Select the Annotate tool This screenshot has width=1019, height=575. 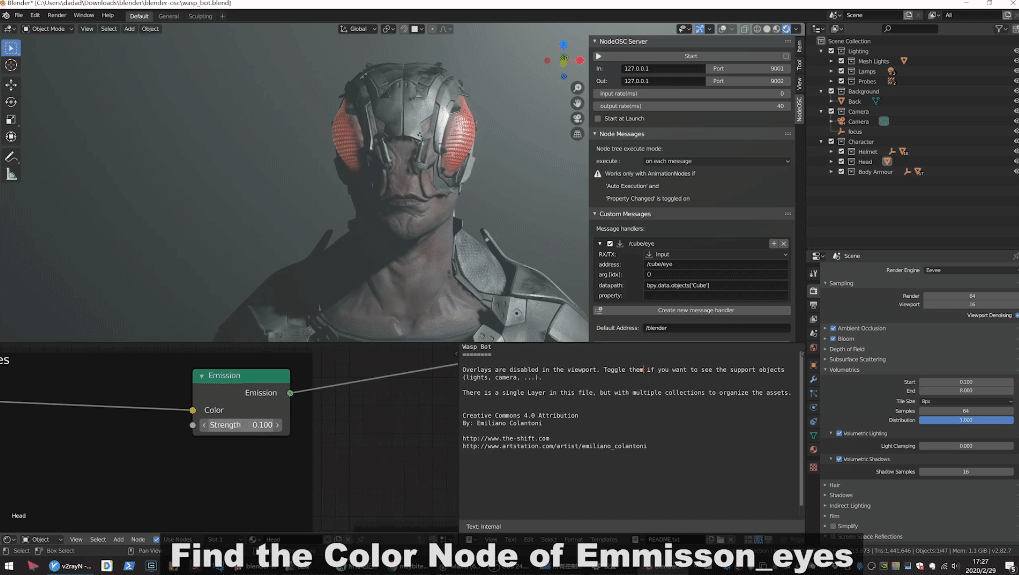click(11, 157)
